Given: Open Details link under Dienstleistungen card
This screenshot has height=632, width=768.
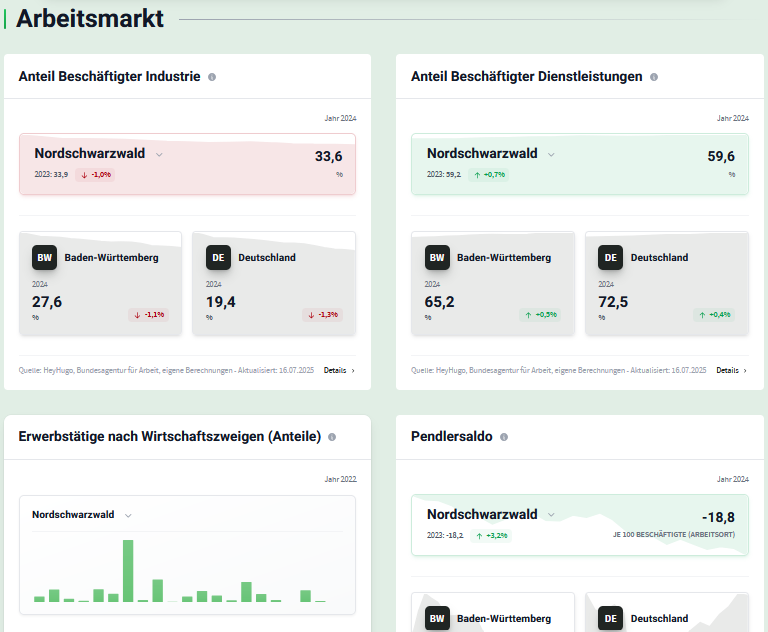Looking at the screenshot, I should tap(731, 370).
